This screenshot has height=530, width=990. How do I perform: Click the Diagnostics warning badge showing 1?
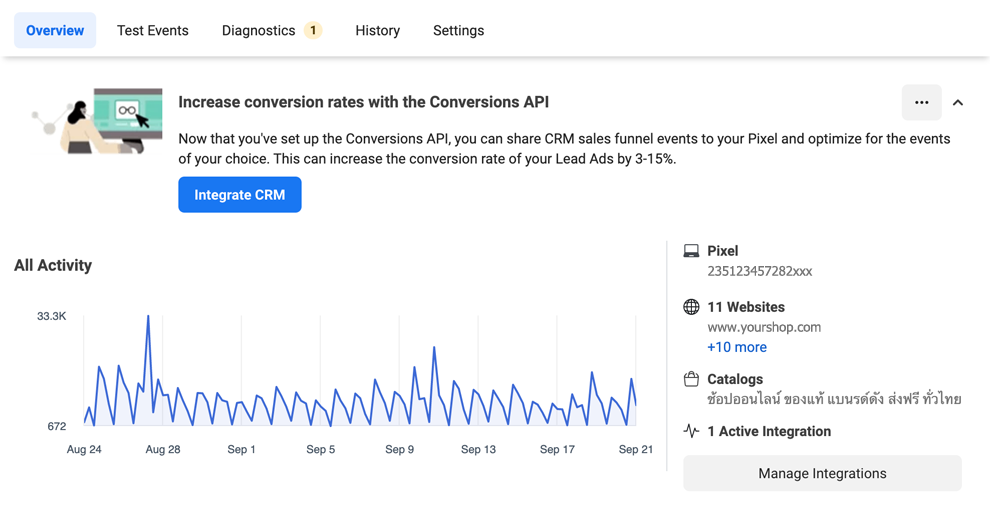pos(313,31)
